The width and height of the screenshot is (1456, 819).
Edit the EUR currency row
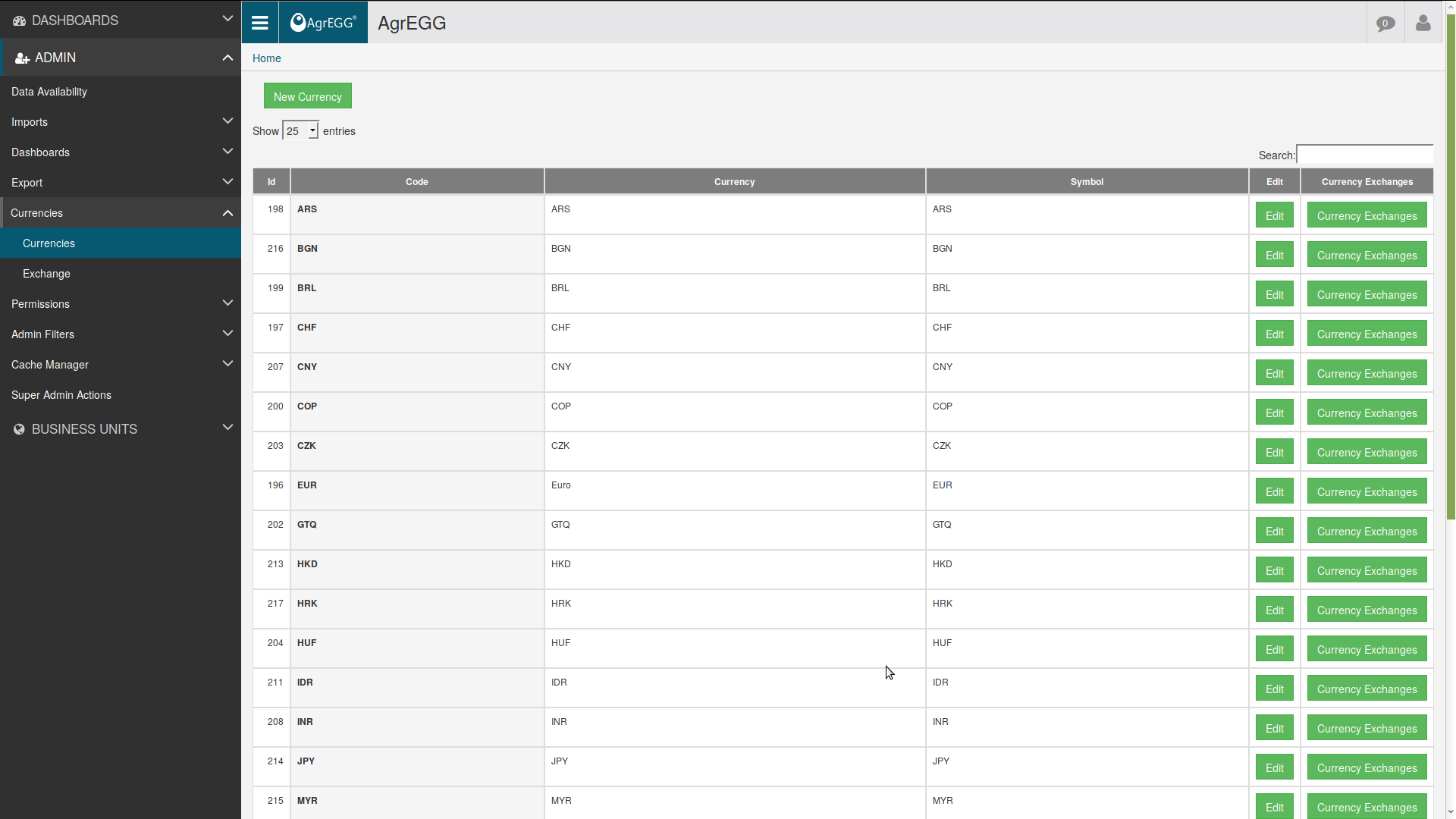pyautogui.click(x=1275, y=491)
